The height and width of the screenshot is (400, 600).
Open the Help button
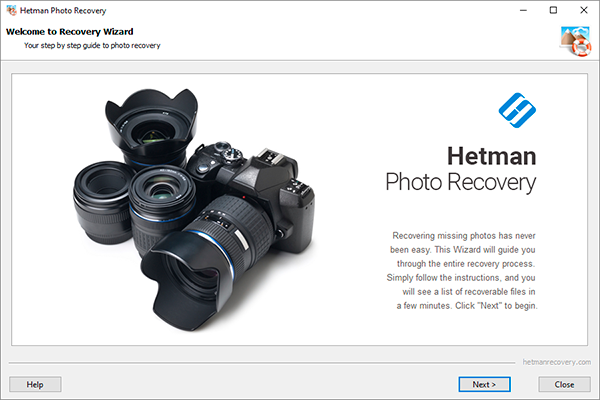point(35,384)
